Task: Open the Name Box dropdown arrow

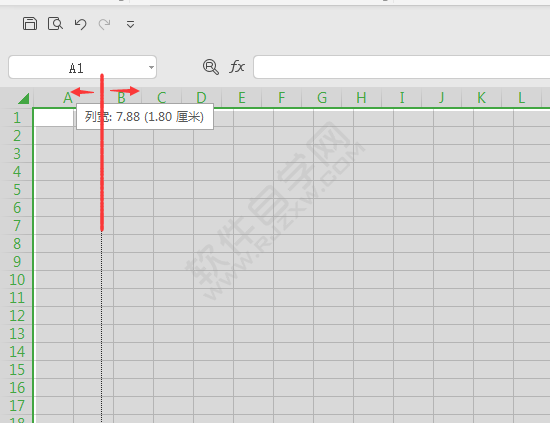Action: click(x=151, y=67)
